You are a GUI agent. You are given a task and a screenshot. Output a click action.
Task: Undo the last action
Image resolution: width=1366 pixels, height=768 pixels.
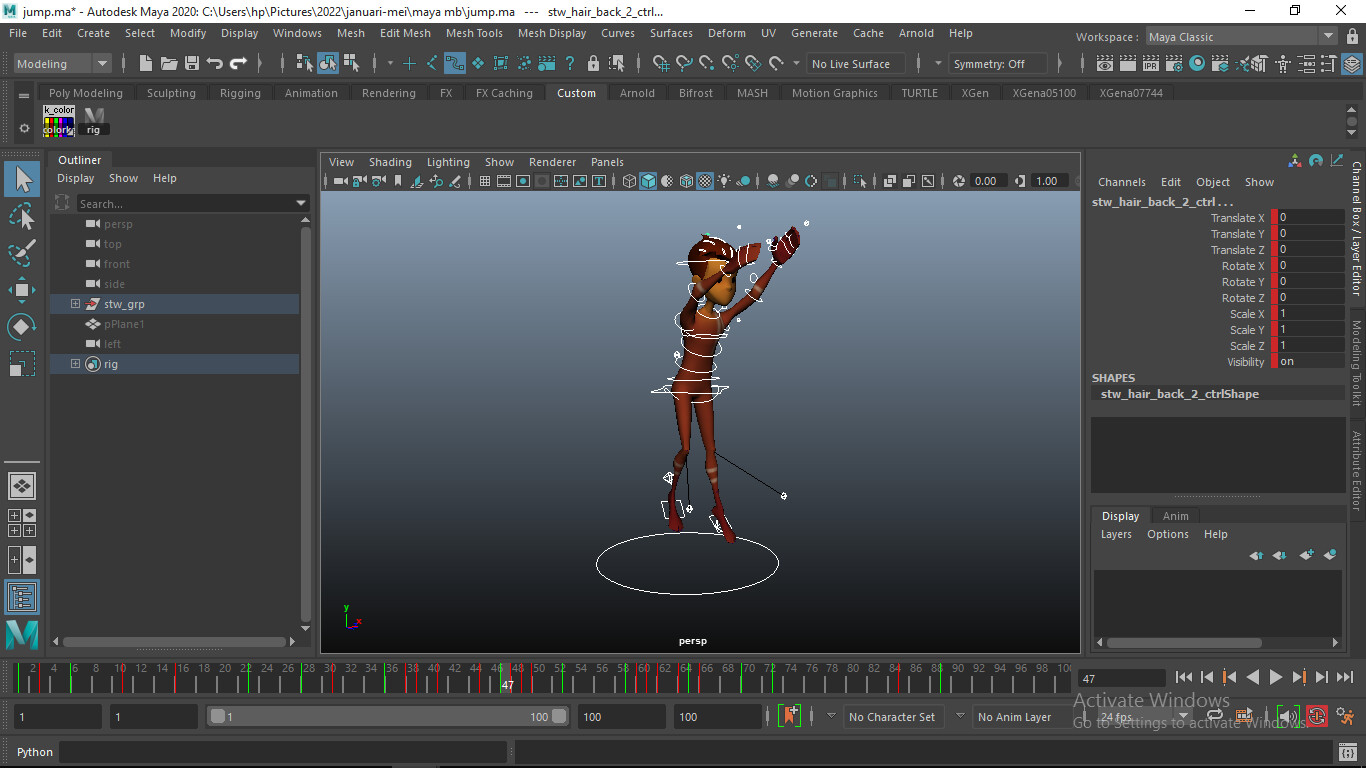point(215,63)
